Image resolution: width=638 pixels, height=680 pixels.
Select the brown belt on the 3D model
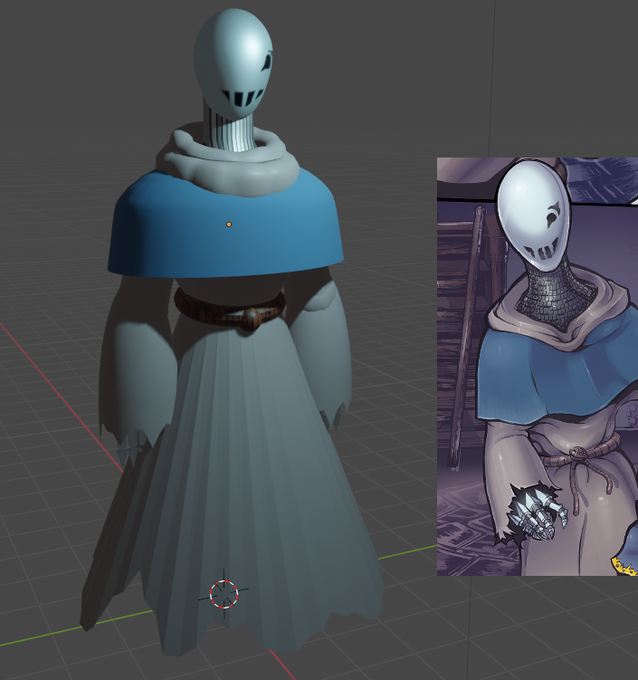pos(230,308)
